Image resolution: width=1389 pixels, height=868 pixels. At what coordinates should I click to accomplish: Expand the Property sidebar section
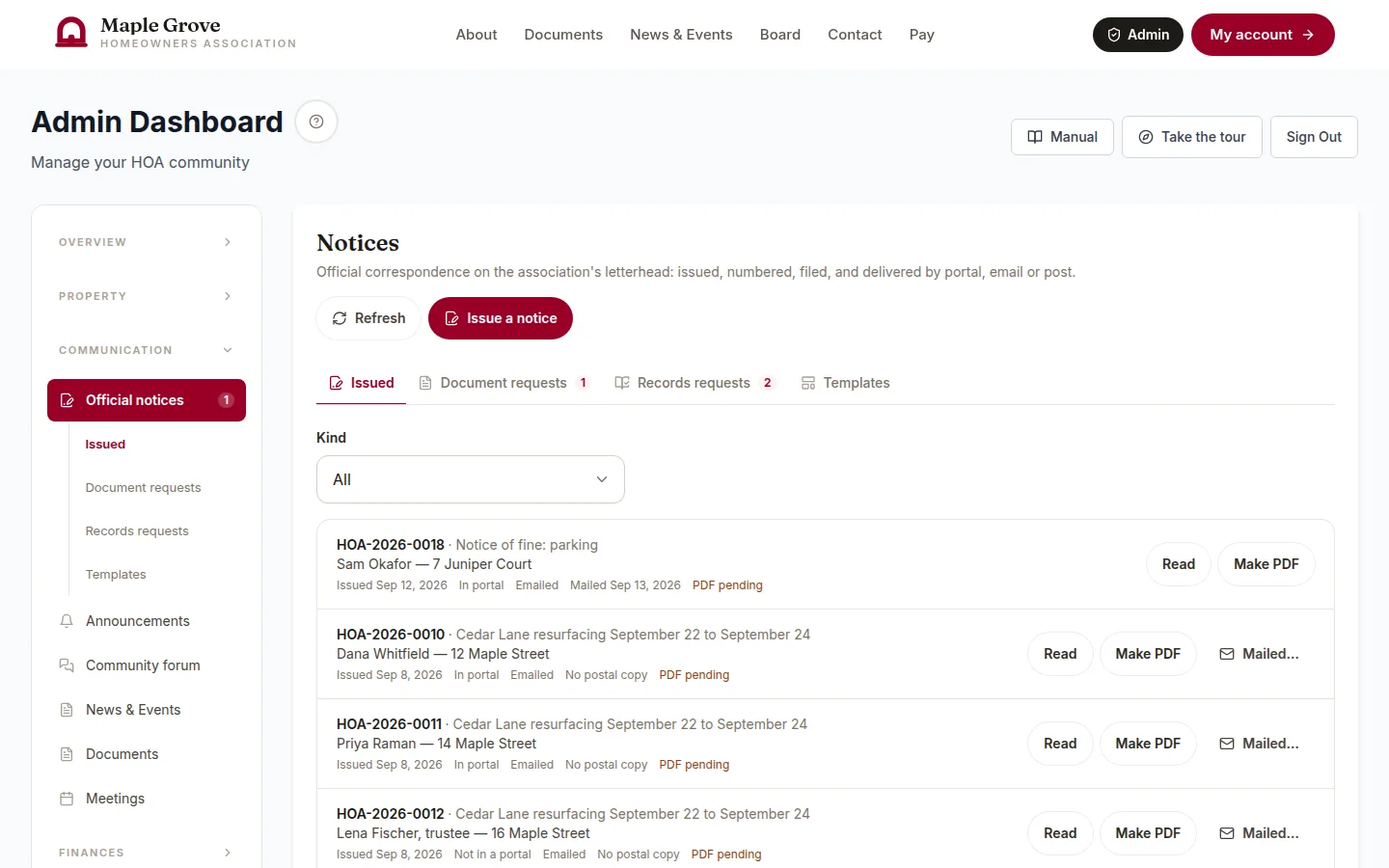pos(147,296)
